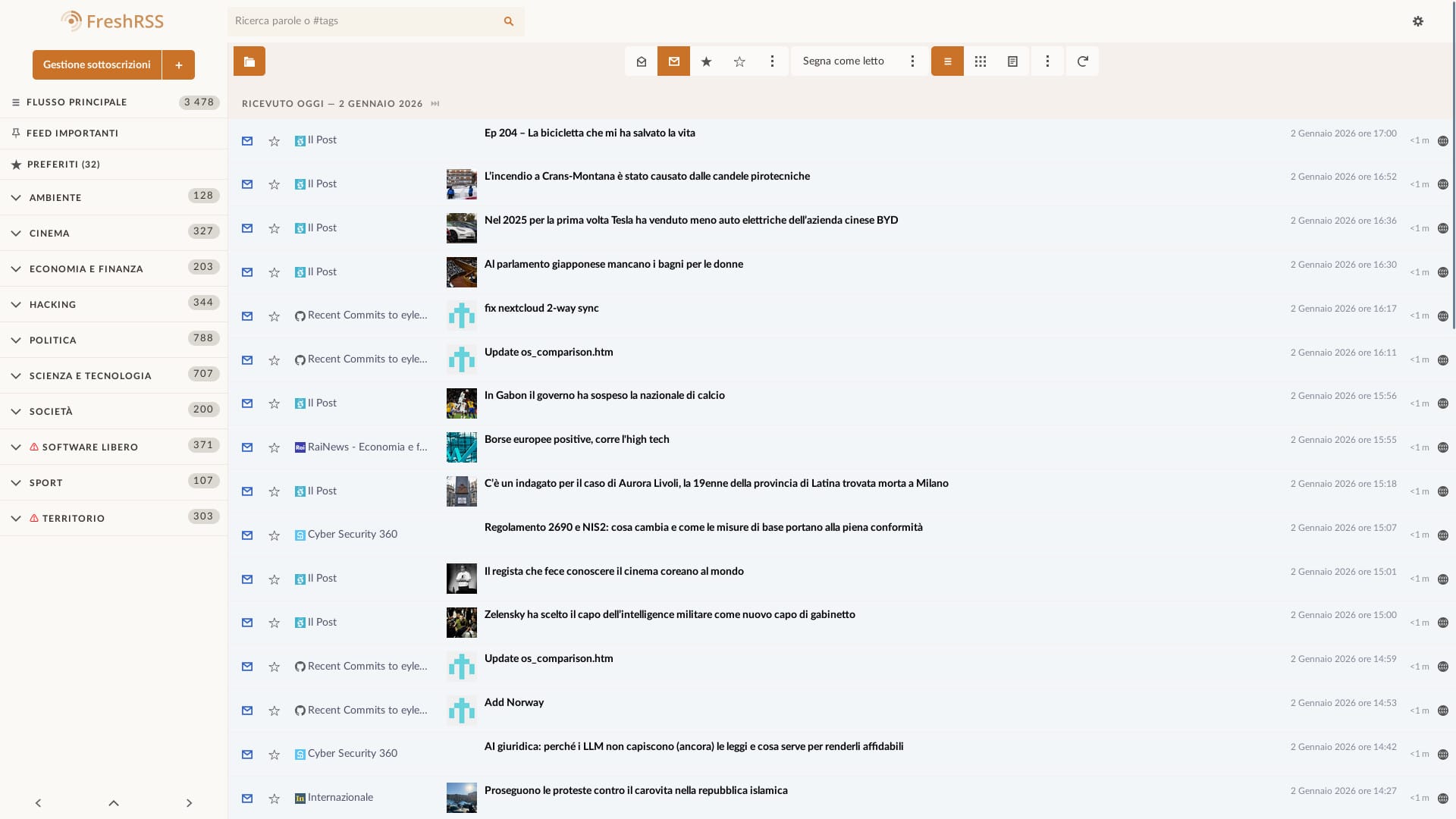Open Segna come letto dropdown options
The height and width of the screenshot is (819, 1456).
tap(912, 61)
